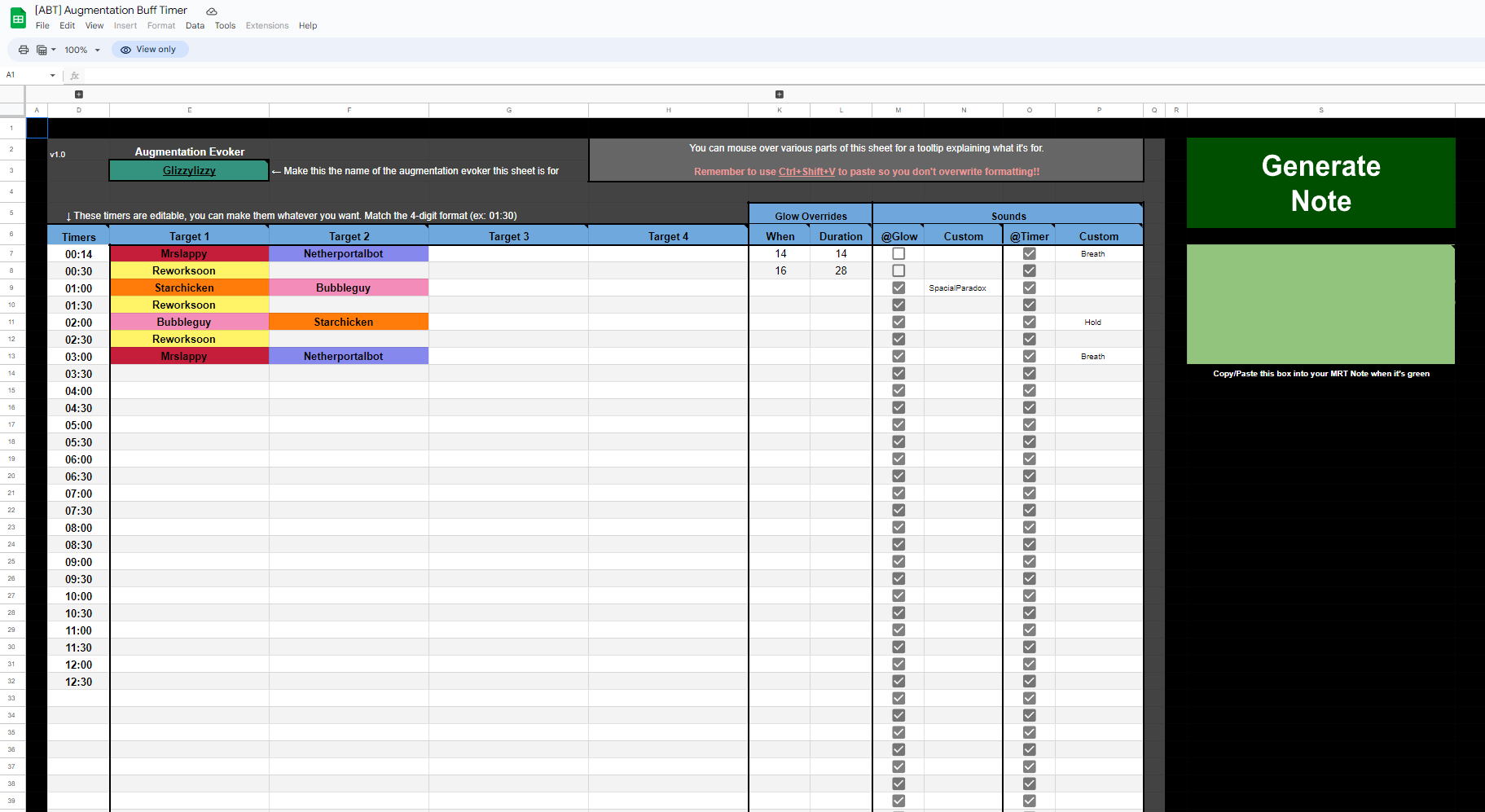The width and height of the screenshot is (1485, 812).
Task: Enable the @Glow checkbox for row 00:14
Action: [898, 253]
